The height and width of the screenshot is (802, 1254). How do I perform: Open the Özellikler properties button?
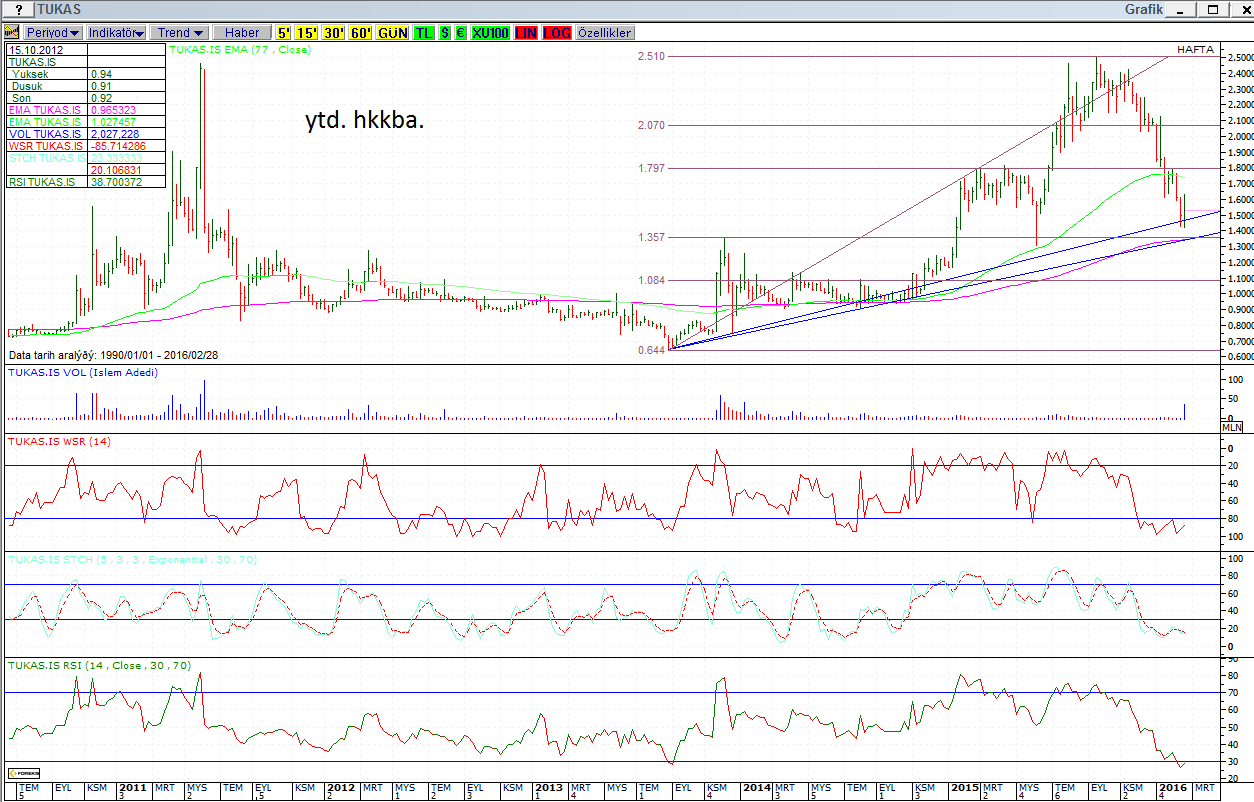coord(605,33)
